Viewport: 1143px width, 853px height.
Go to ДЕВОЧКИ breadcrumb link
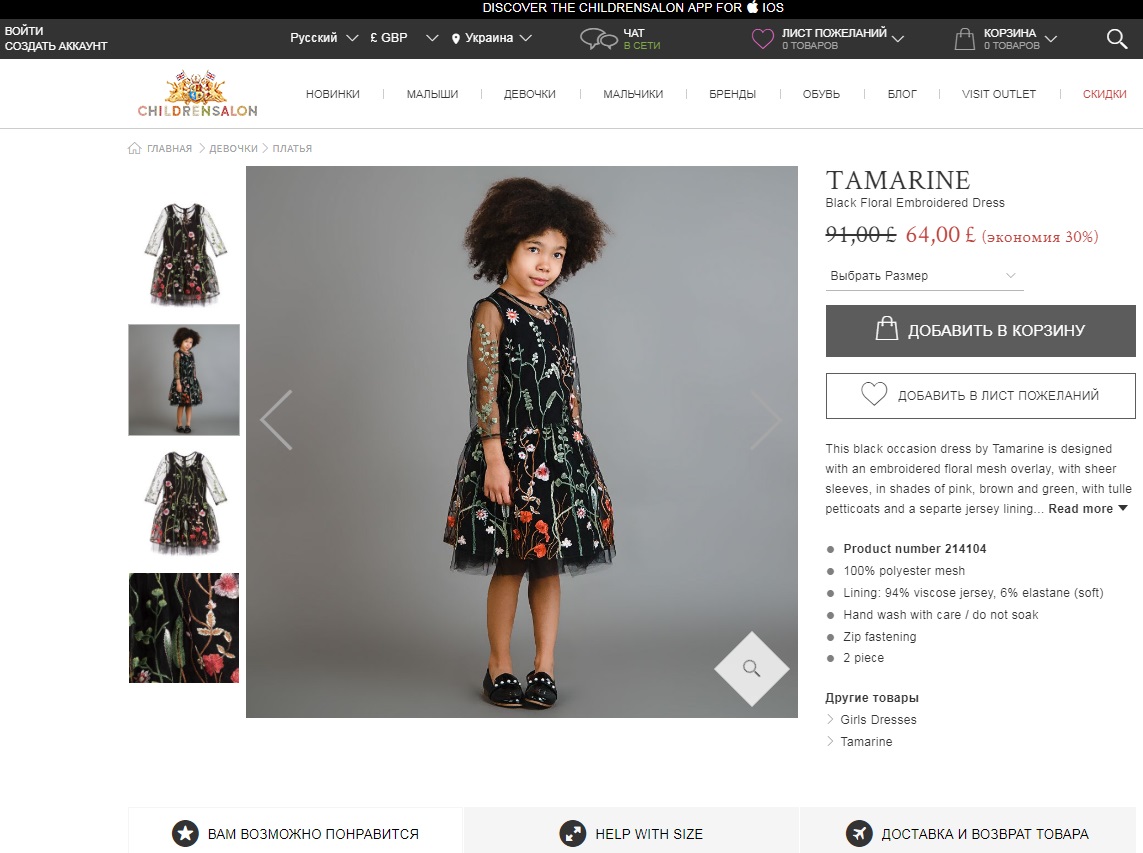click(x=233, y=148)
